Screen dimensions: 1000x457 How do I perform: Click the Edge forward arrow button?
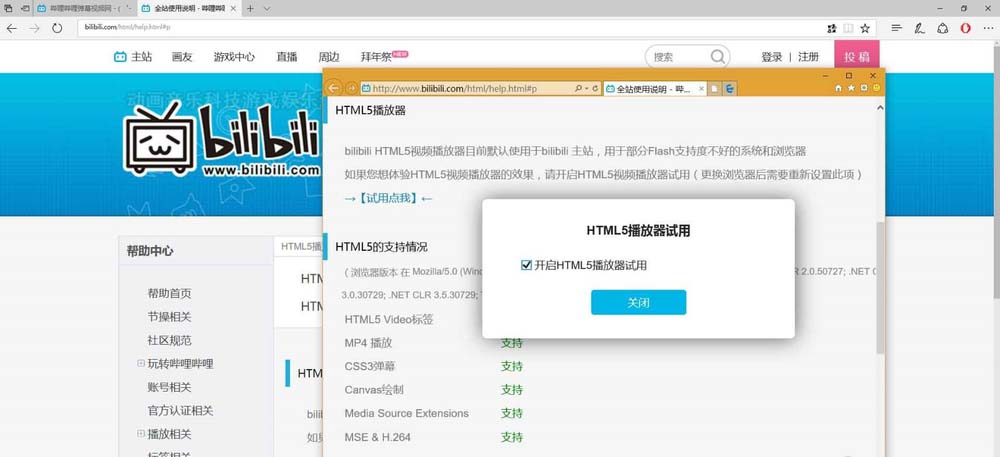pyautogui.click(x=34, y=28)
